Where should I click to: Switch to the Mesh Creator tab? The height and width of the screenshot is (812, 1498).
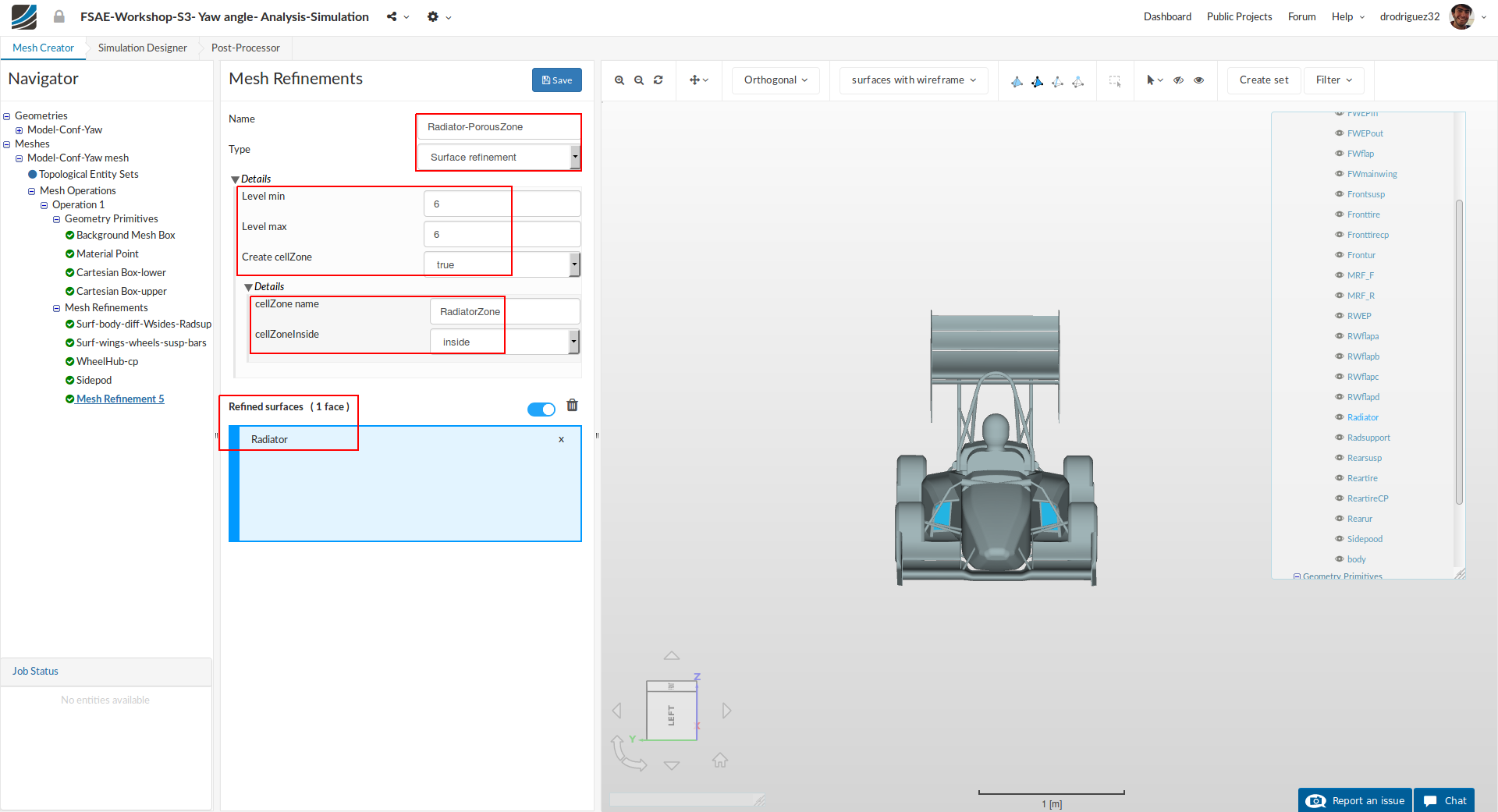coord(43,48)
